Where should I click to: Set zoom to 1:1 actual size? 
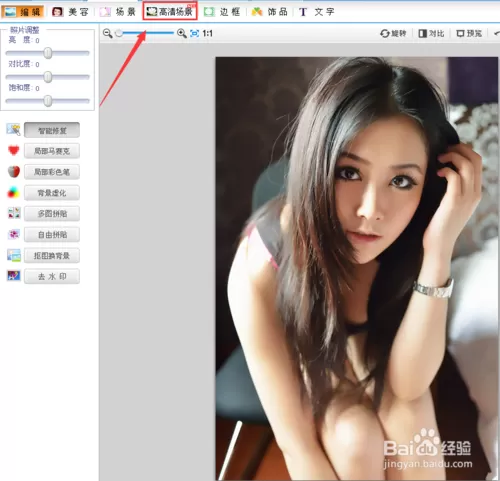pos(207,33)
